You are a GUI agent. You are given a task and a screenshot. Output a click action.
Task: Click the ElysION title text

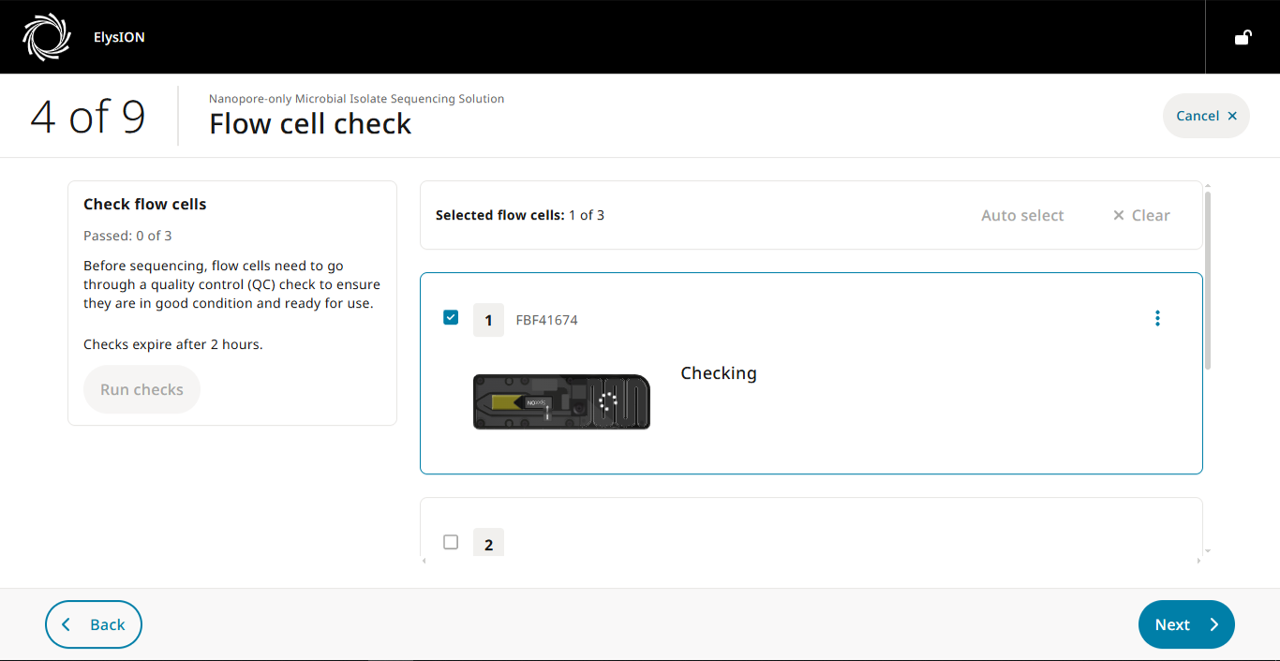(x=119, y=38)
